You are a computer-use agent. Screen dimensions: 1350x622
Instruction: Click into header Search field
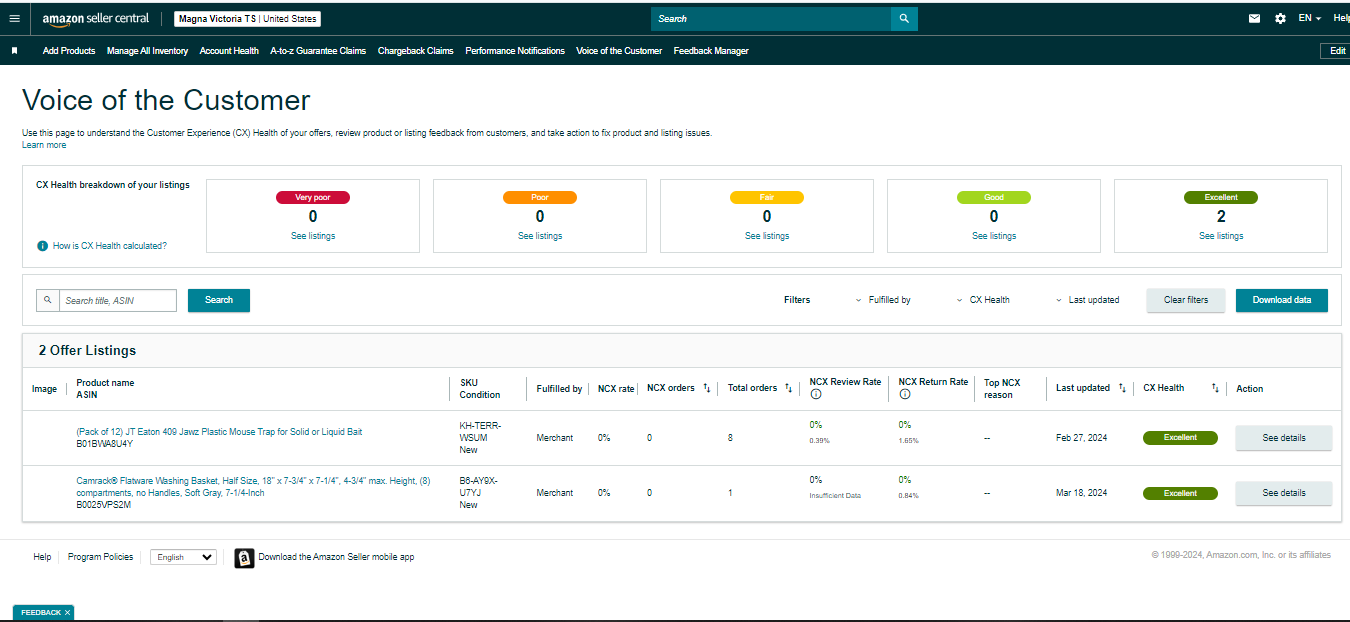(x=771, y=19)
